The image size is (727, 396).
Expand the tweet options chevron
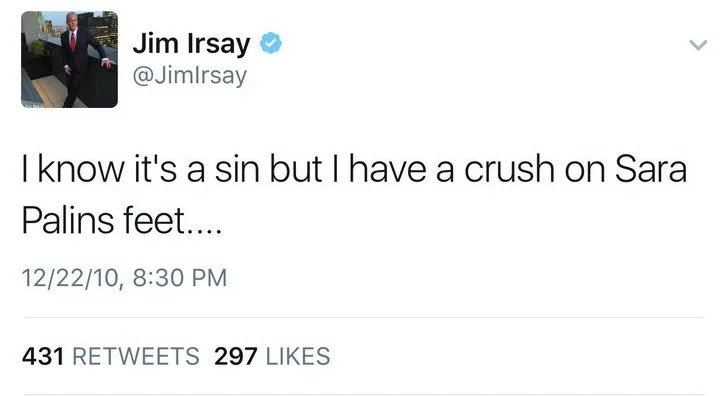[698, 45]
